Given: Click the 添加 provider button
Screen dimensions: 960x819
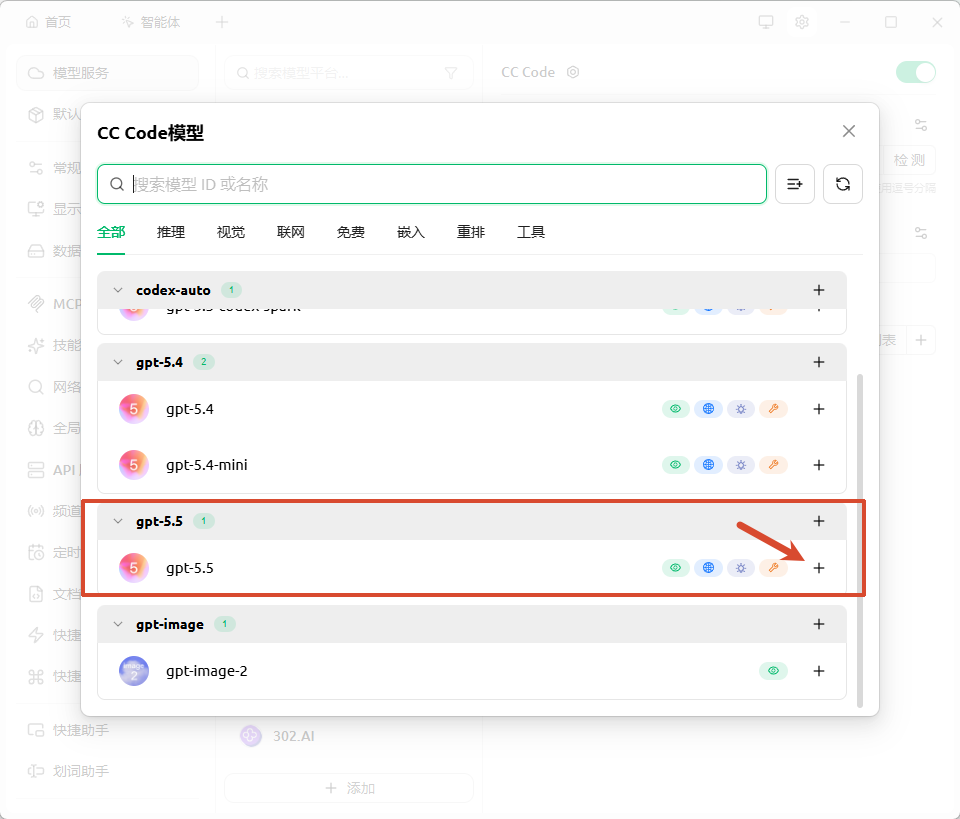Looking at the screenshot, I should [349, 788].
